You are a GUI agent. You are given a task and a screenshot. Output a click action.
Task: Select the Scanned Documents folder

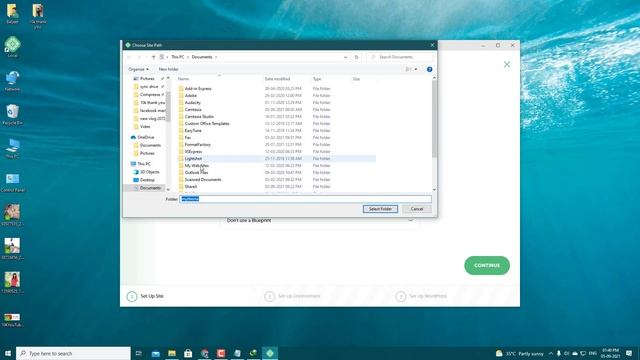[203, 180]
